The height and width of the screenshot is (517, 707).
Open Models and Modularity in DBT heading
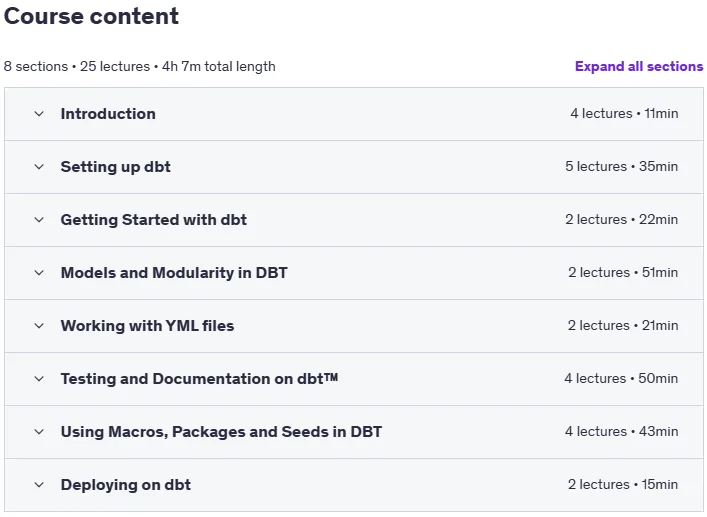pos(174,273)
